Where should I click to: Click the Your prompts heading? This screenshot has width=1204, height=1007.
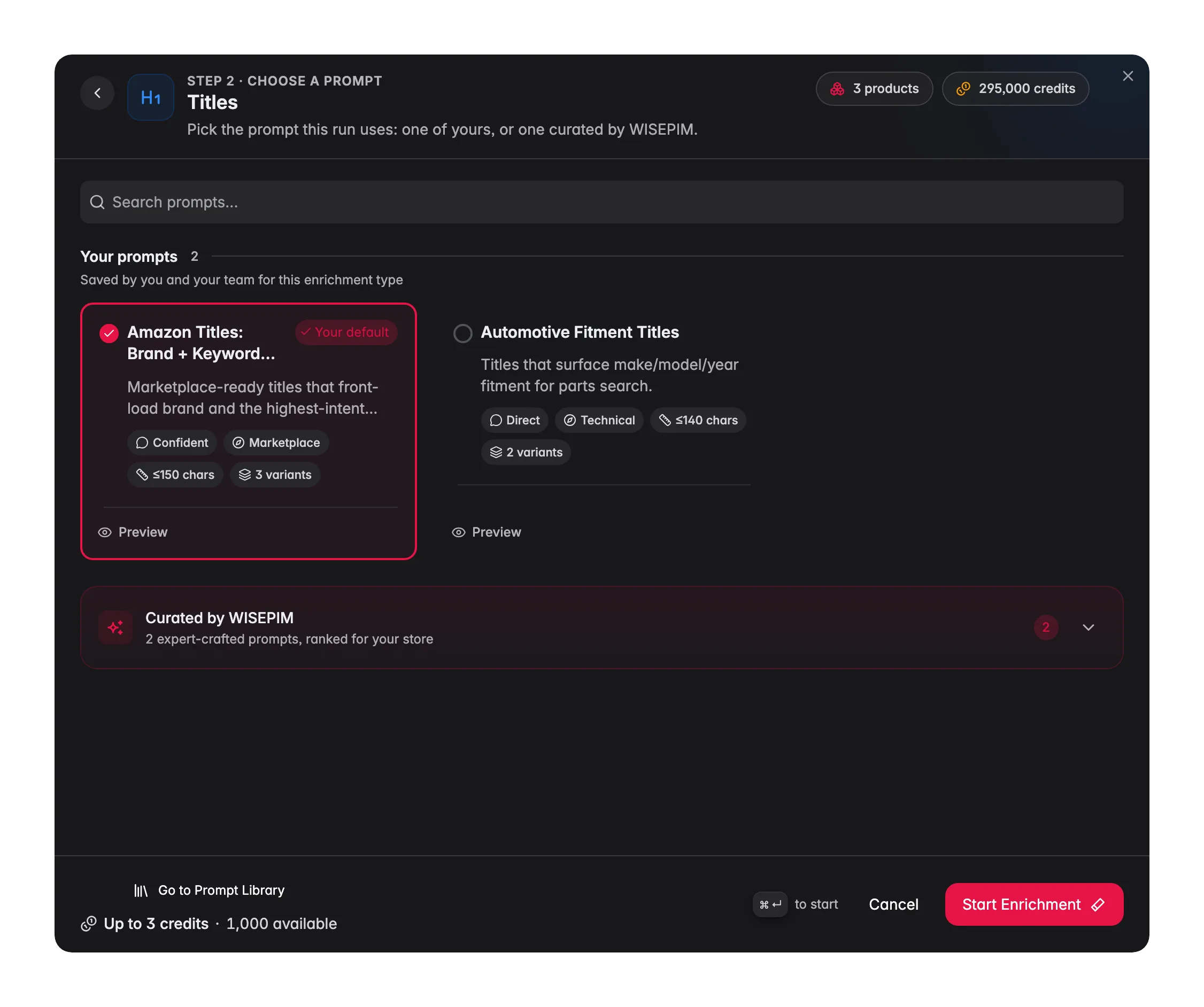click(129, 257)
